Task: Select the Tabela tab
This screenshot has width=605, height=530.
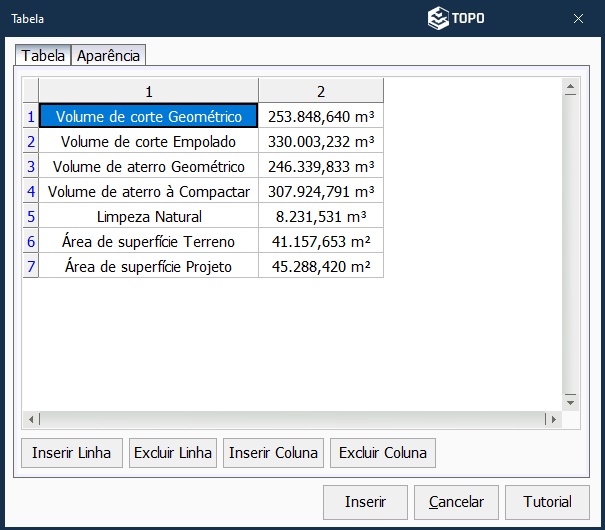Action: coord(43,56)
